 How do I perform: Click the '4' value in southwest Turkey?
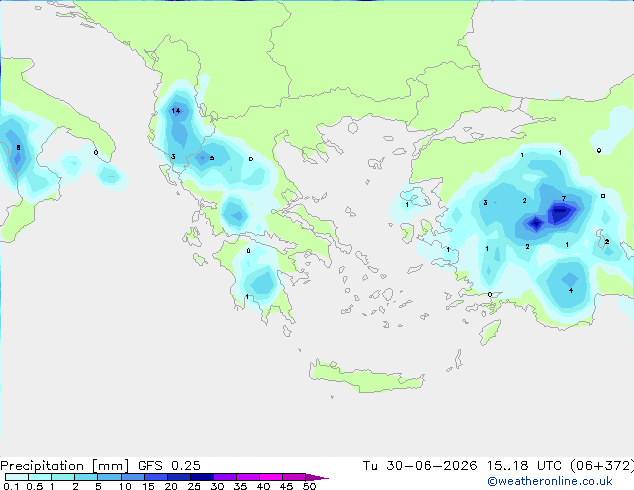(571, 290)
